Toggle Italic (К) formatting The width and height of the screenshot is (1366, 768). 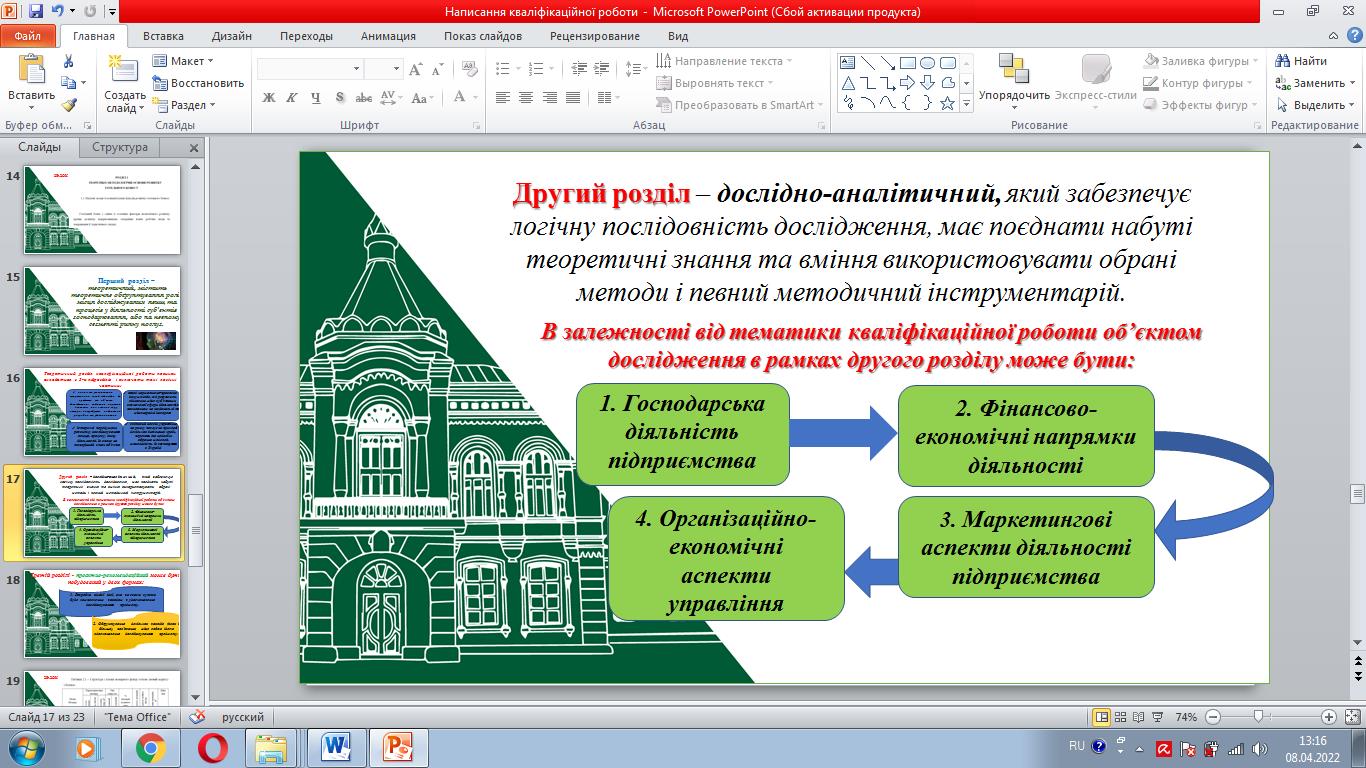coord(292,98)
